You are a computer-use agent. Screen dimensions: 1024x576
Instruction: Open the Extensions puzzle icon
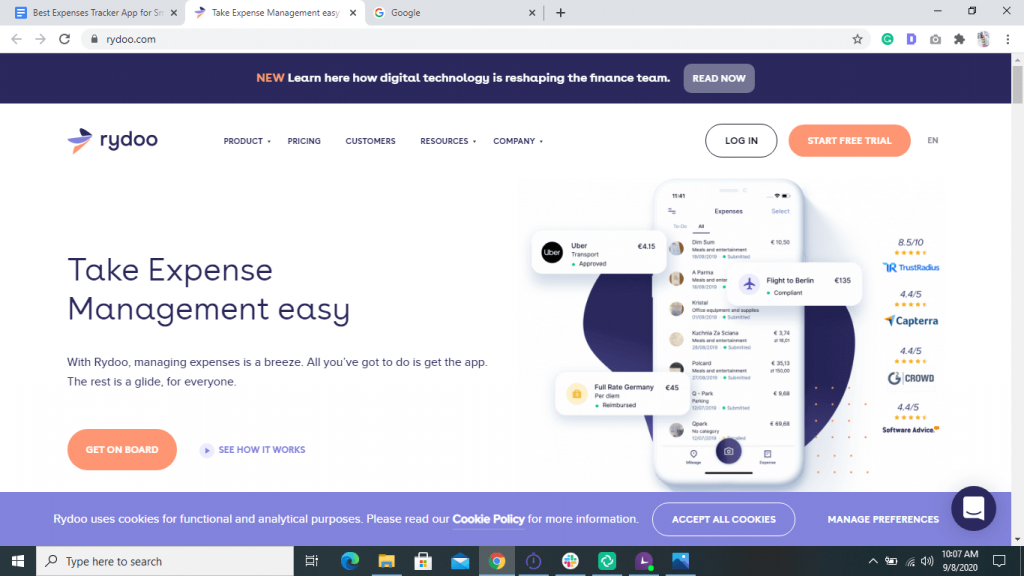959,39
